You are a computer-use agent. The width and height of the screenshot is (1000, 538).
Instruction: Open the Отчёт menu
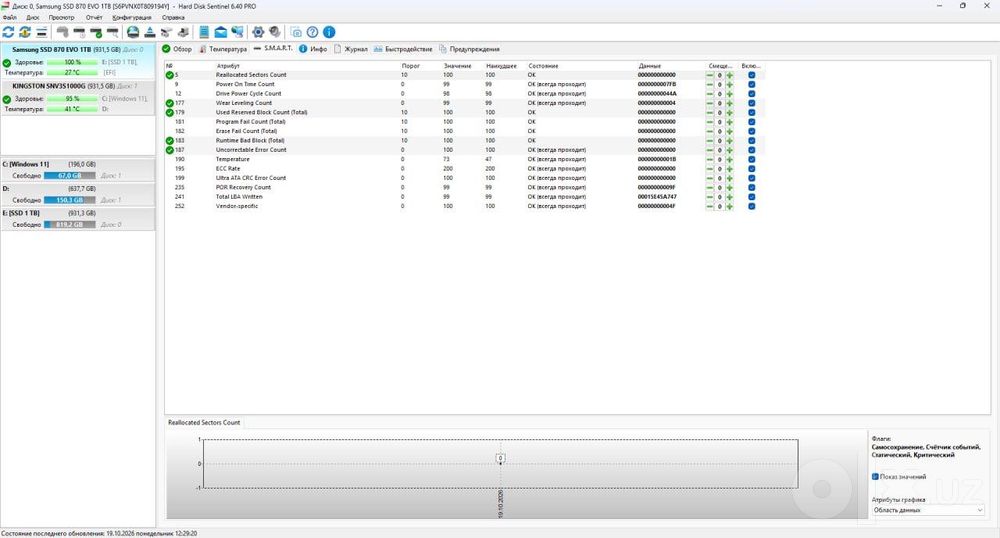click(94, 17)
